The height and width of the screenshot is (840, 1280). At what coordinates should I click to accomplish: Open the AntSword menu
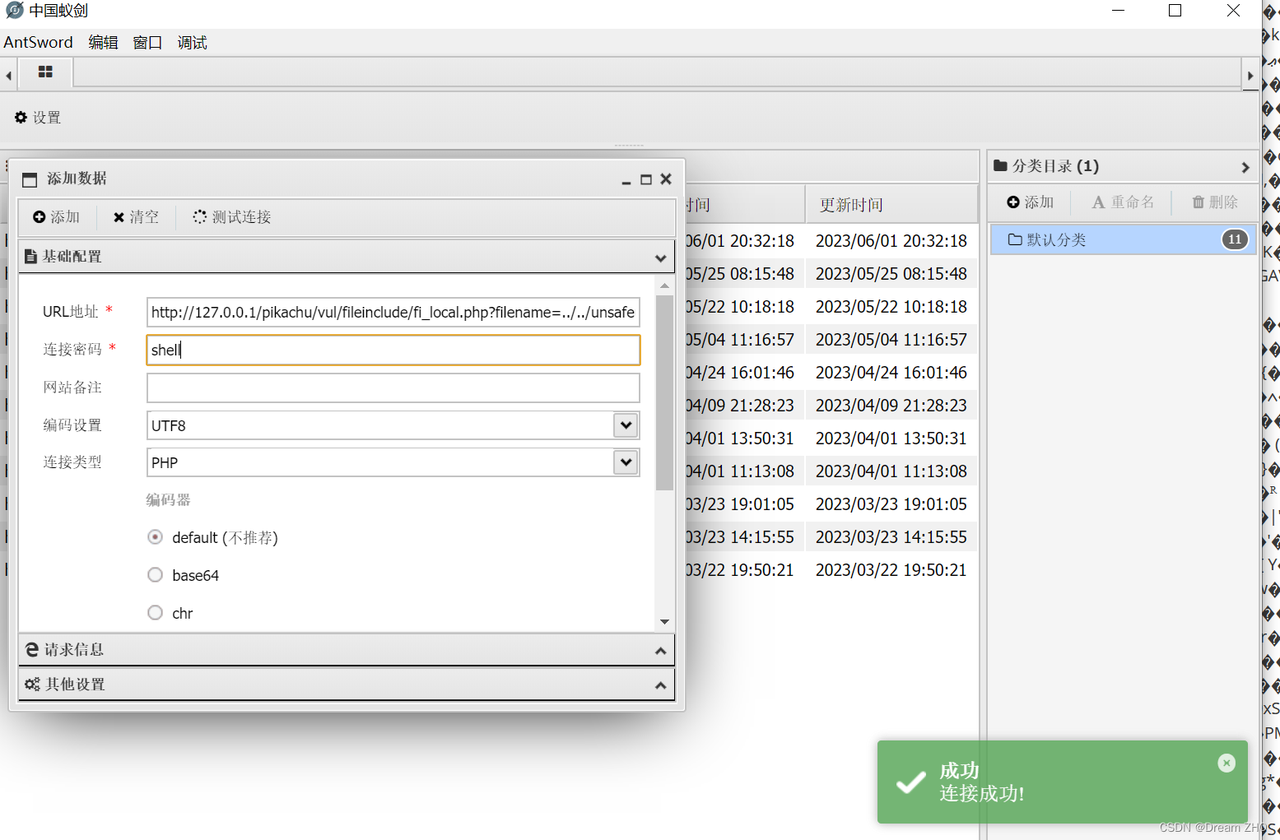(38, 42)
